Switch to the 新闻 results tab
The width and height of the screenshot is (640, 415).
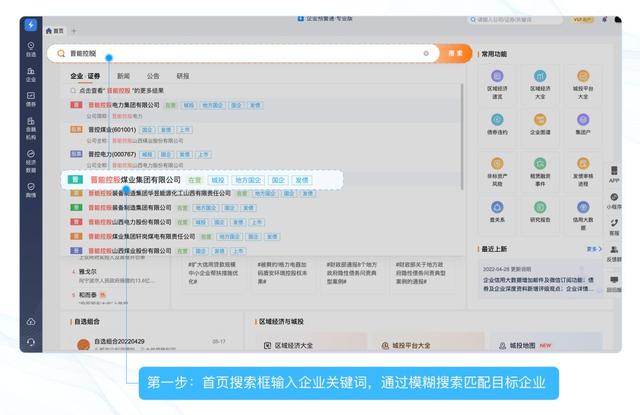[123, 76]
